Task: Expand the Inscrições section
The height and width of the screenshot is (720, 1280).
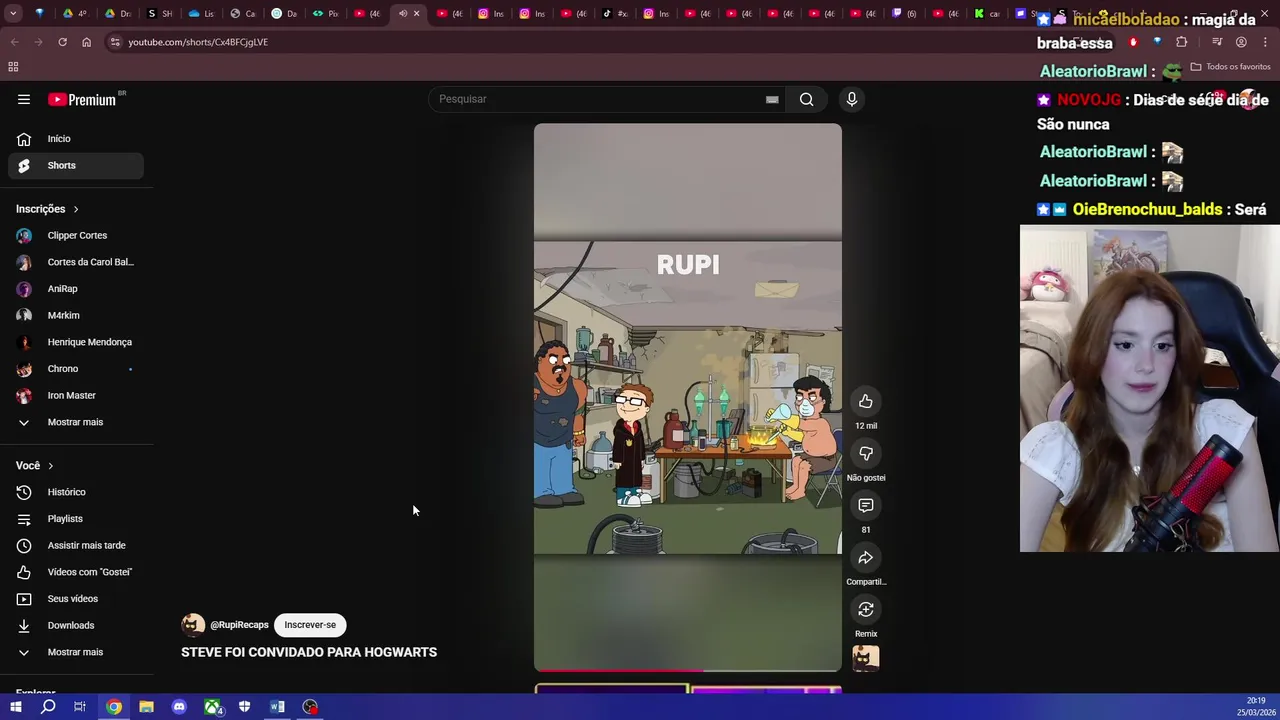Action: pos(48,209)
